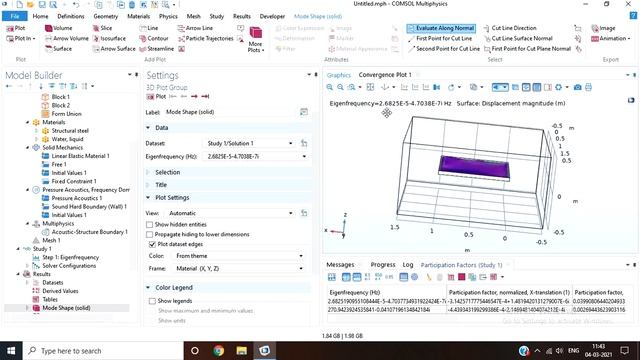Open the View dropdown set to Automatic
This screenshot has width=640, height=360.
point(230,213)
